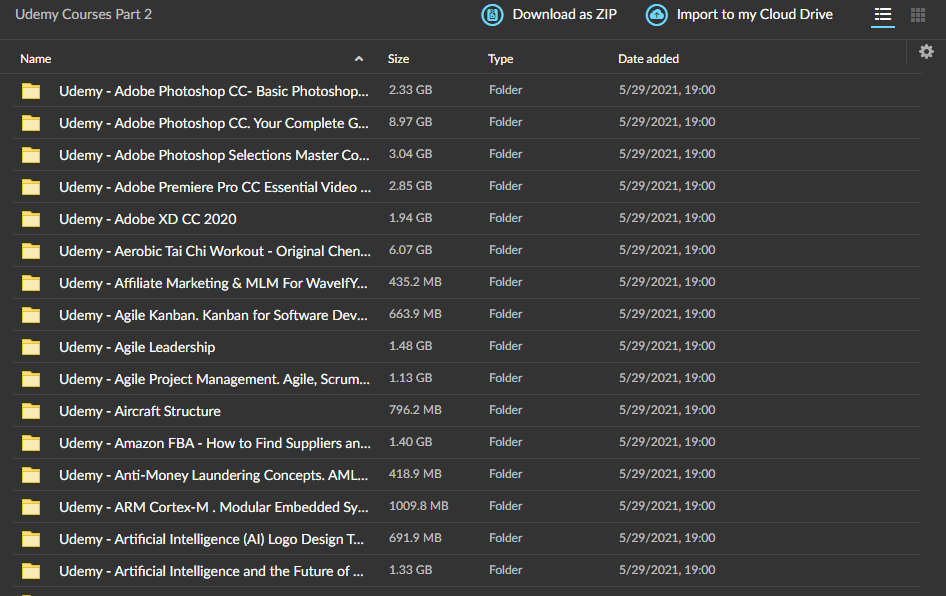This screenshot has height=596, width=946.
Task: Click the '3.04 GB' size value
Action: (x=410, y=154)
